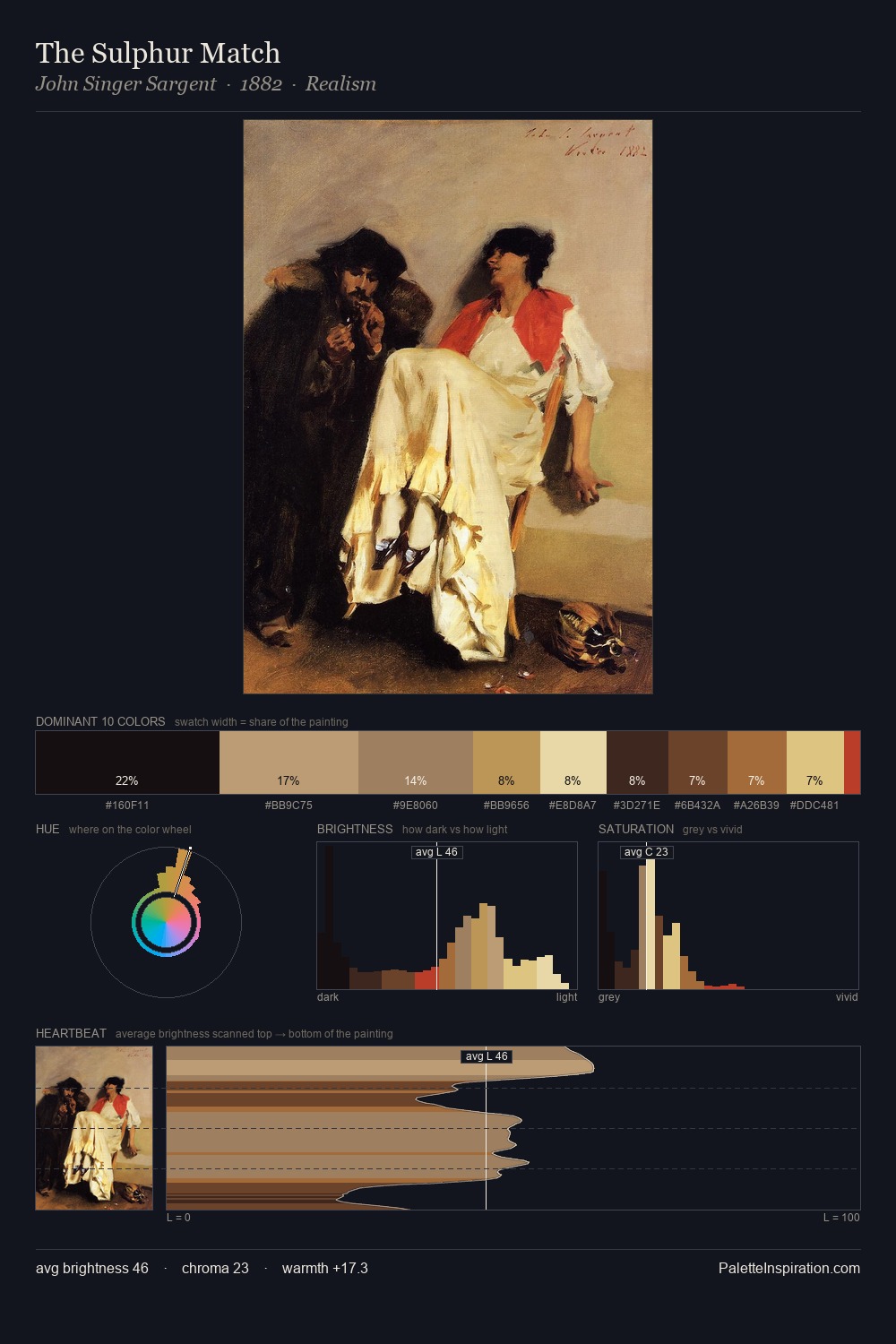The width and height of the screenshot is (896, 1344).
Task: Click artist name 'John Singer Sargent'
Action: pyautogui.click(x=125, y=84)
